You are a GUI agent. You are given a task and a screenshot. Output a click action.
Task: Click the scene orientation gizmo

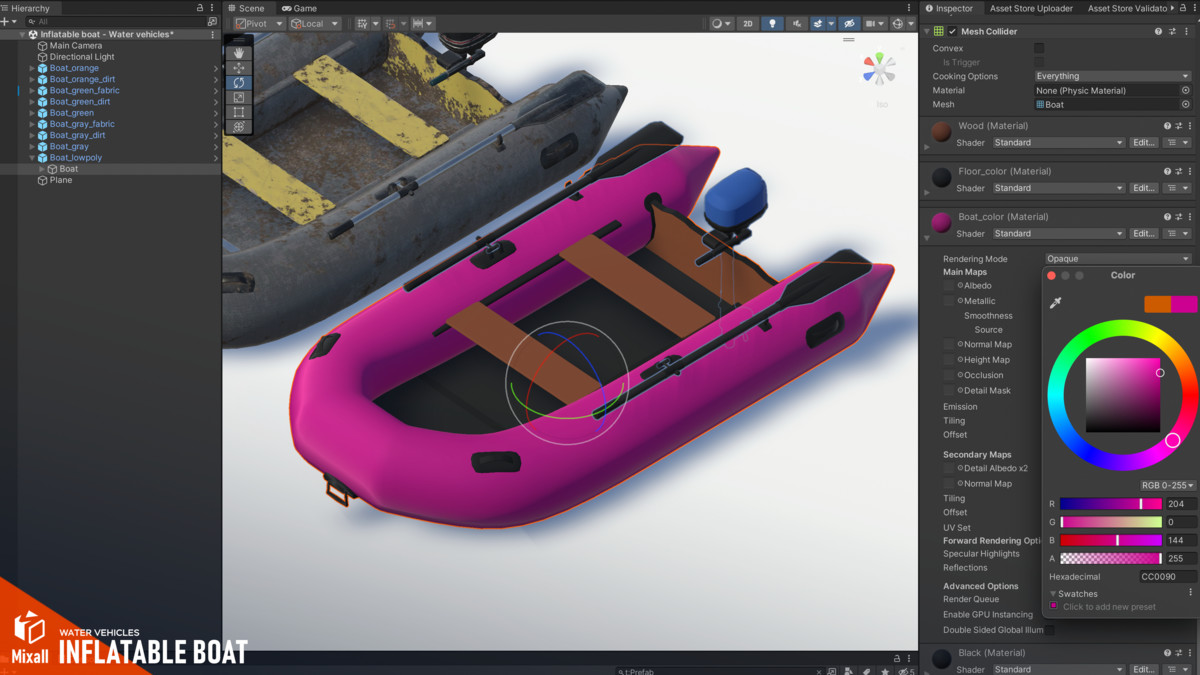[880, 69]
